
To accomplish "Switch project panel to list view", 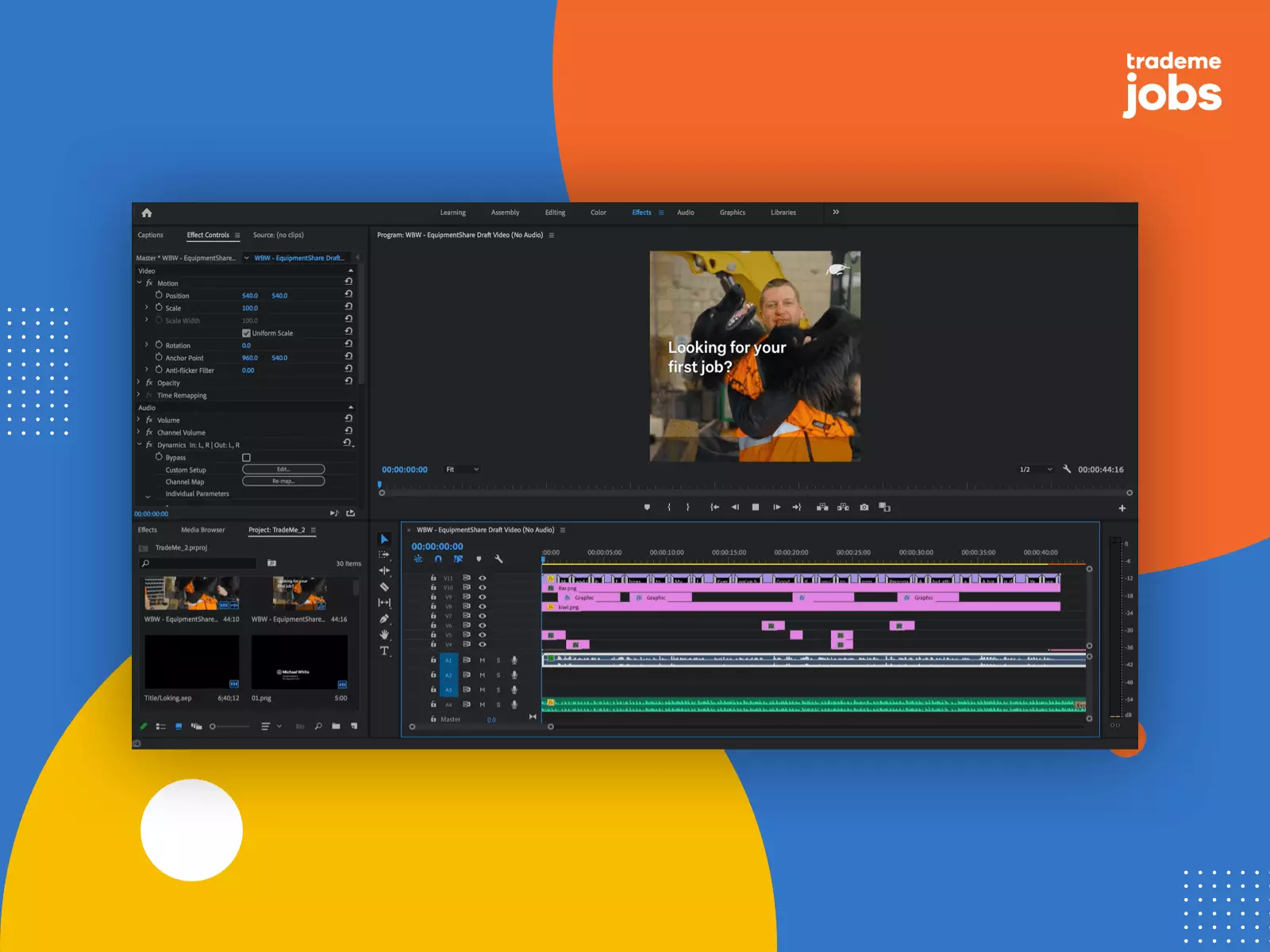I will 161,726.
